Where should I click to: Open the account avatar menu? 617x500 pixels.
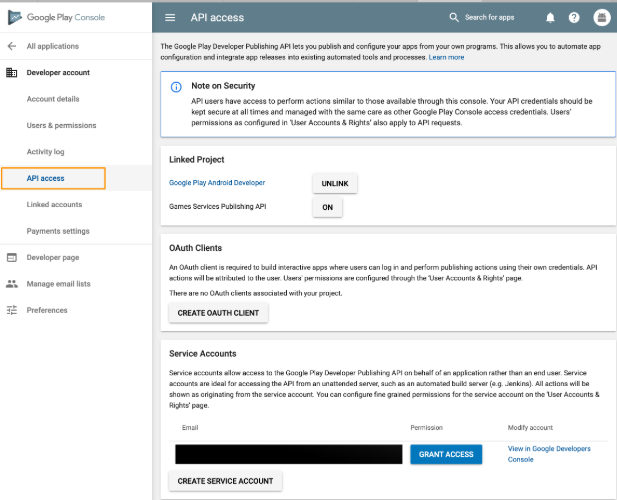click(x=602, y=17)
